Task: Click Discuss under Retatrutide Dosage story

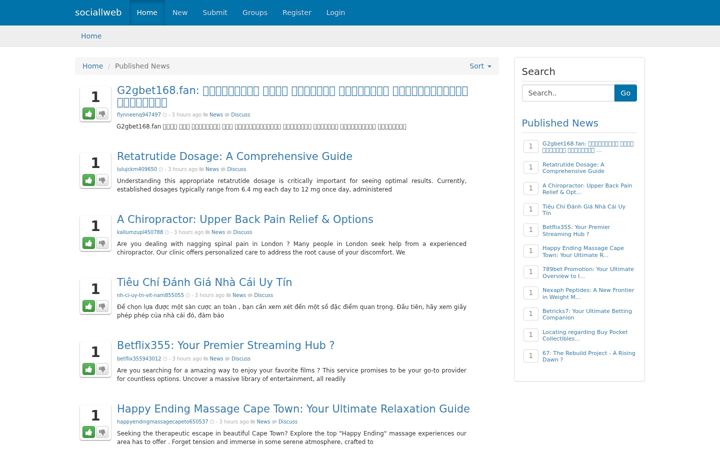Action: tap(236, 169)
